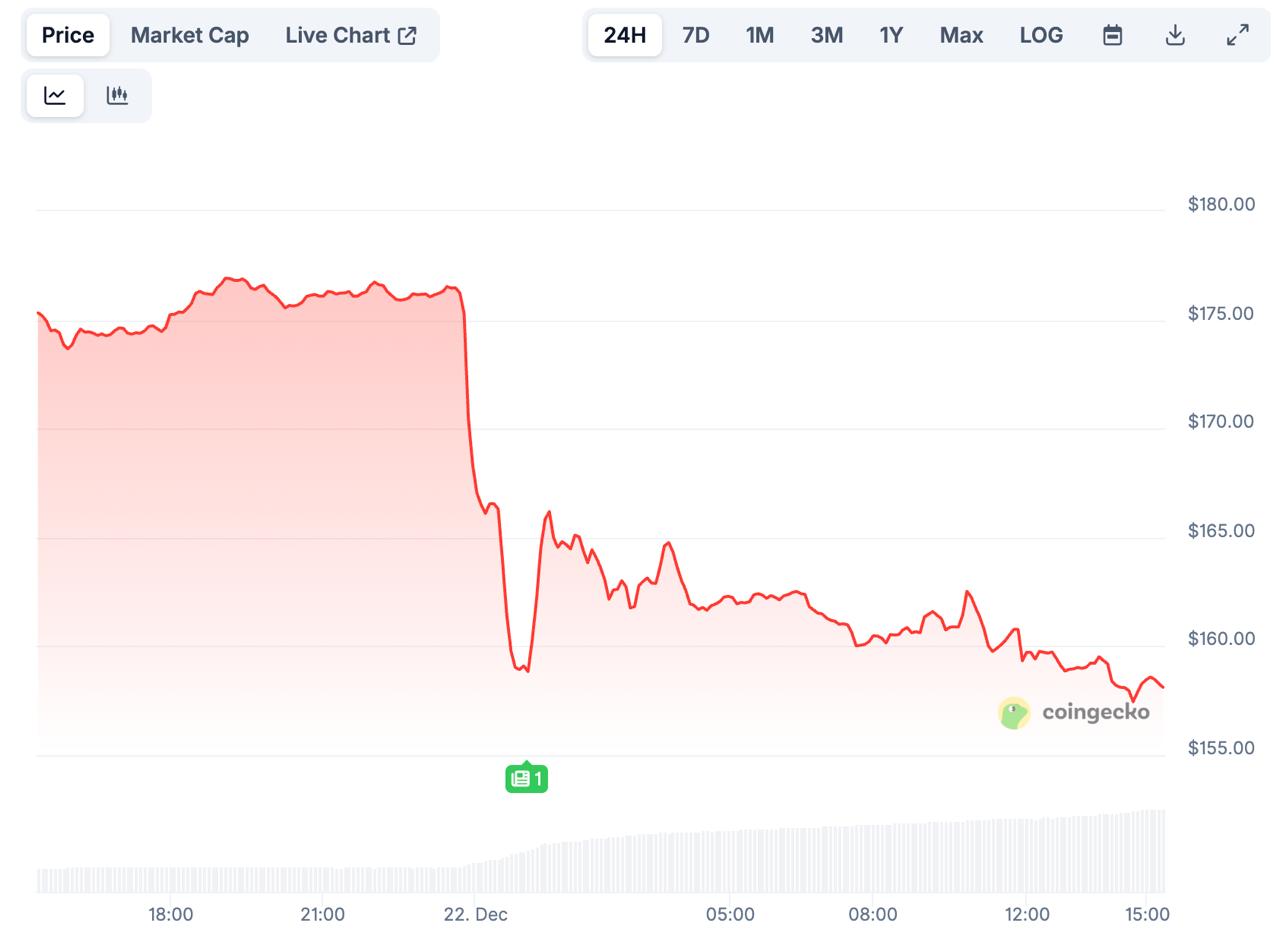Open the calendar date picker icon

(x=1112, y=34)
